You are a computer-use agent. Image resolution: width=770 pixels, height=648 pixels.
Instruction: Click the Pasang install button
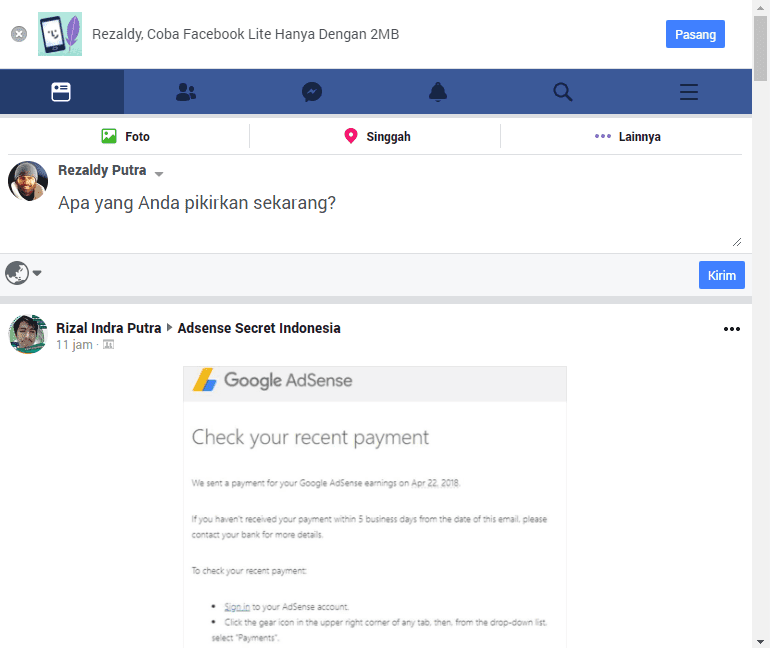[695, 34]
